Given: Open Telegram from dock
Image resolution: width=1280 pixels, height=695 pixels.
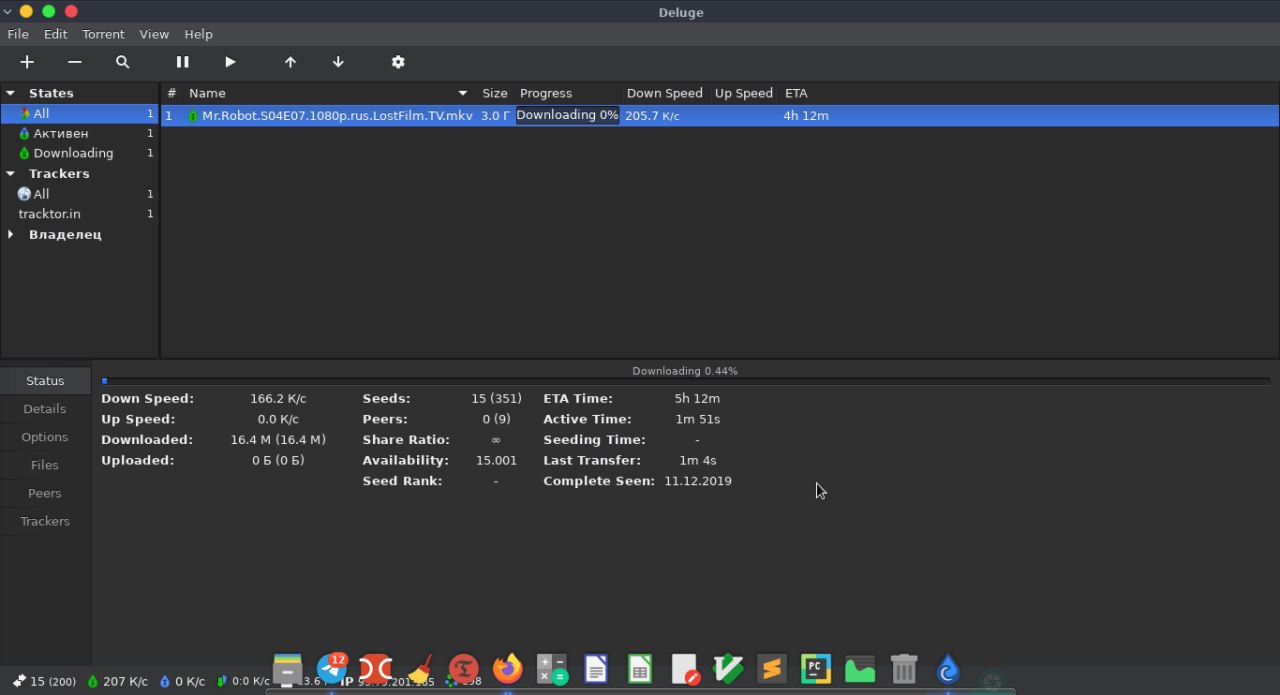Looking at the screenshot, I should 332,669.
